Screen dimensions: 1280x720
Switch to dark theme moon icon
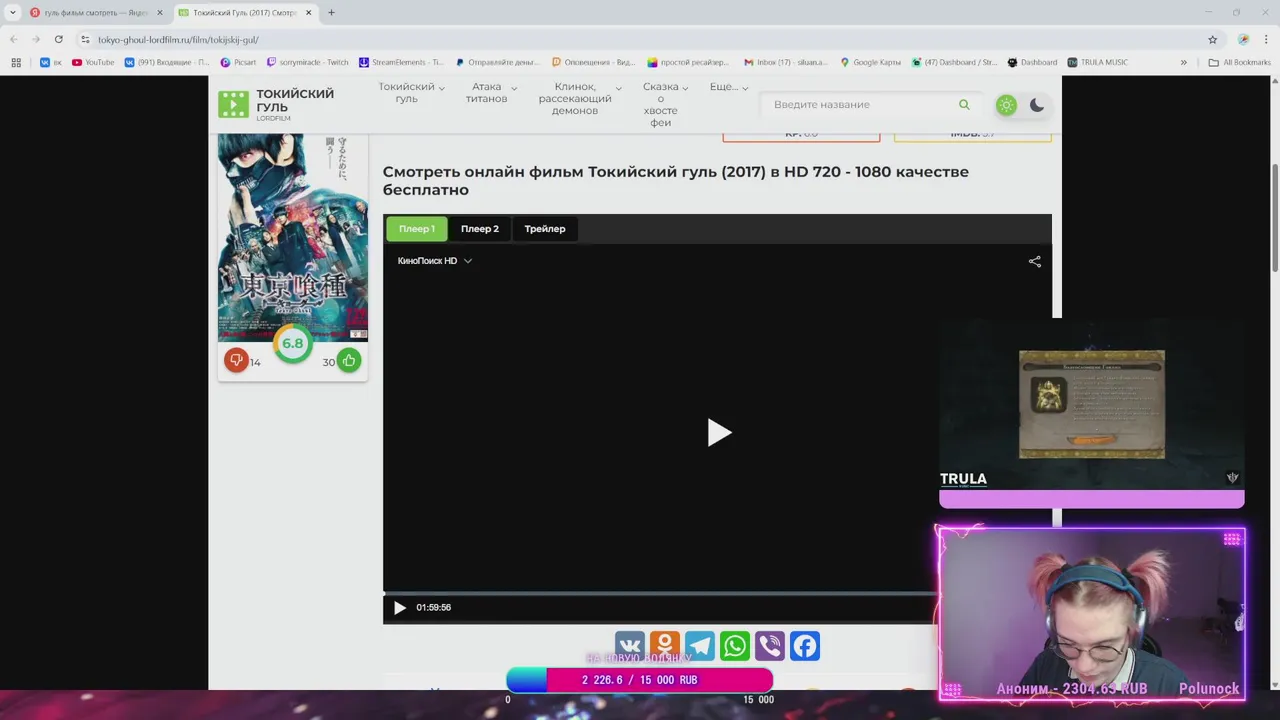tap(1037, 105)
